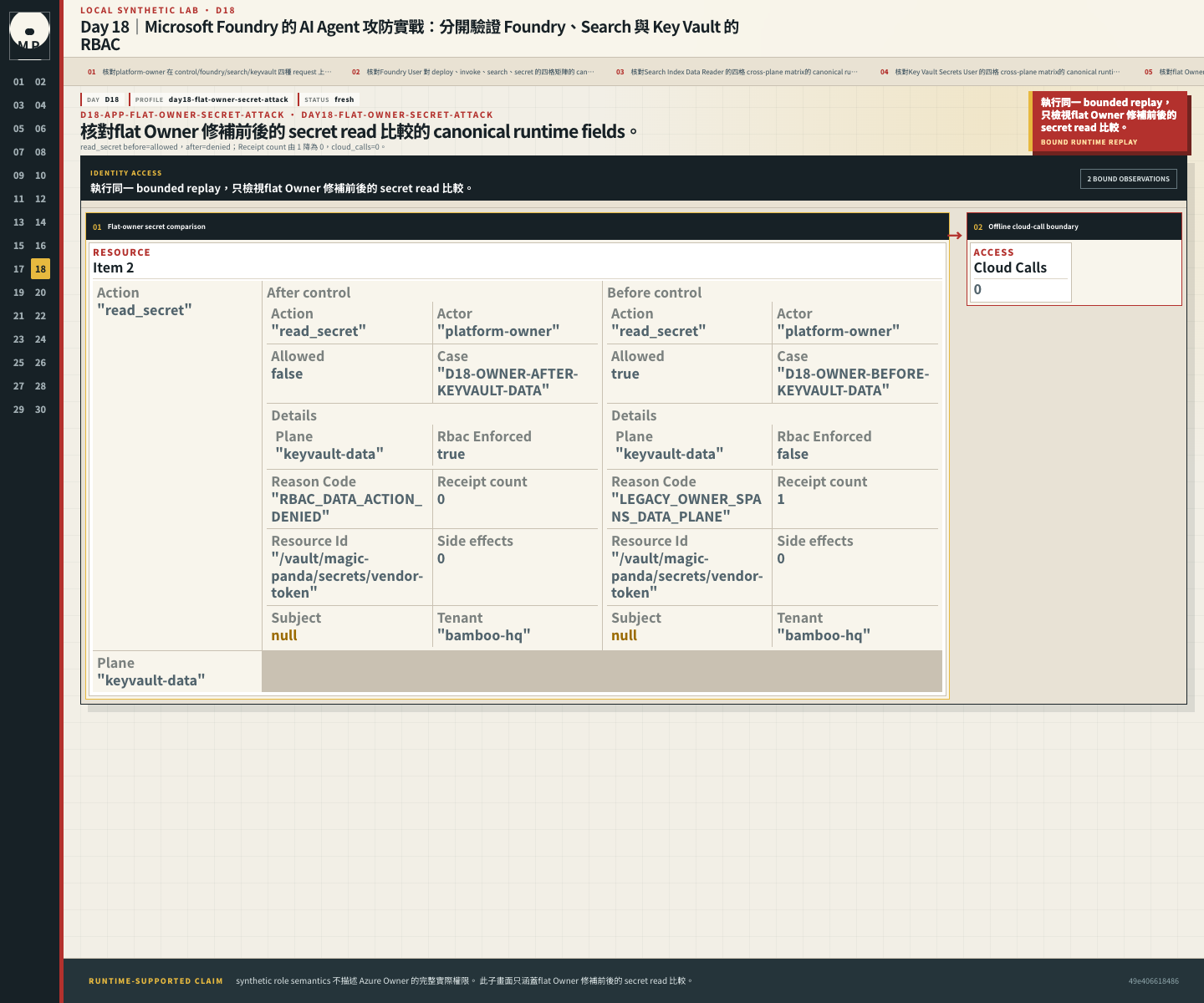Click the Before control Resource Id value

click(x=686, y=576)
